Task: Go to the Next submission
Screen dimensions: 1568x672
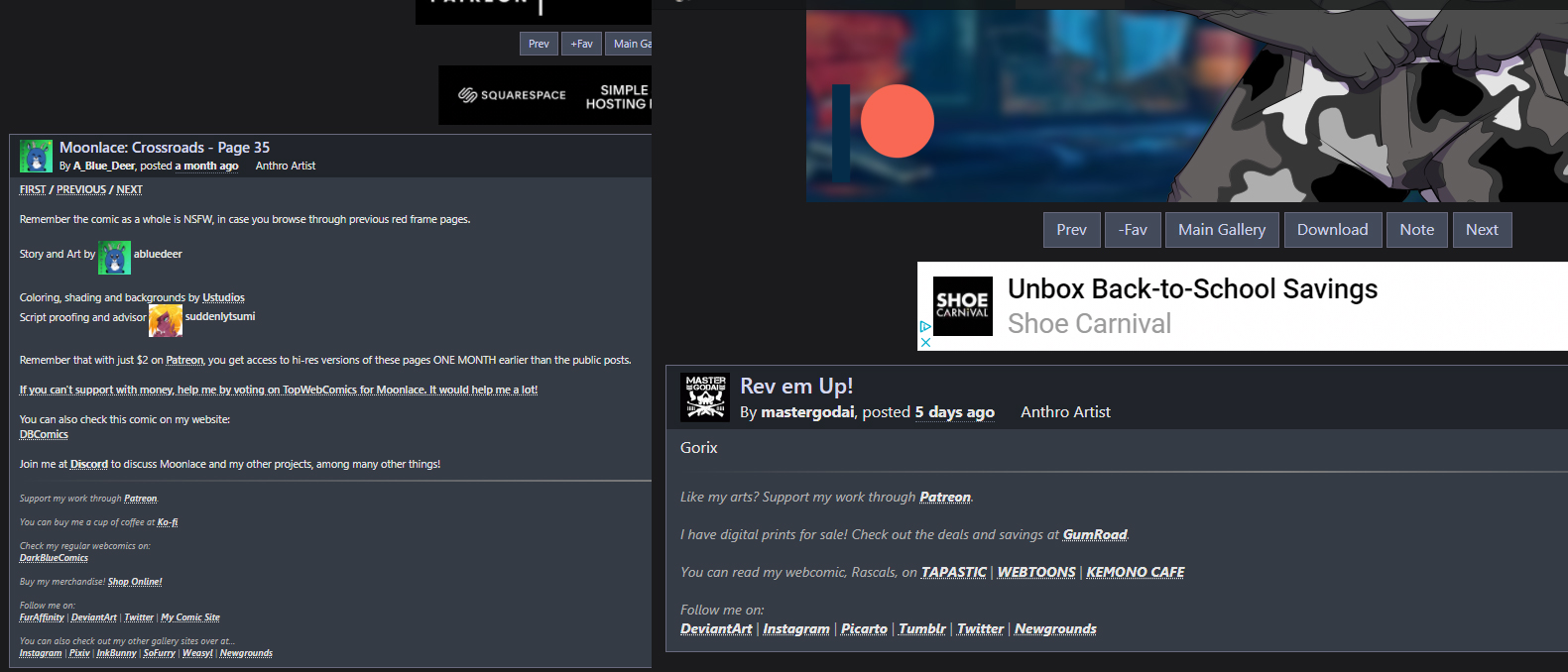Action: click(1482, 230)
